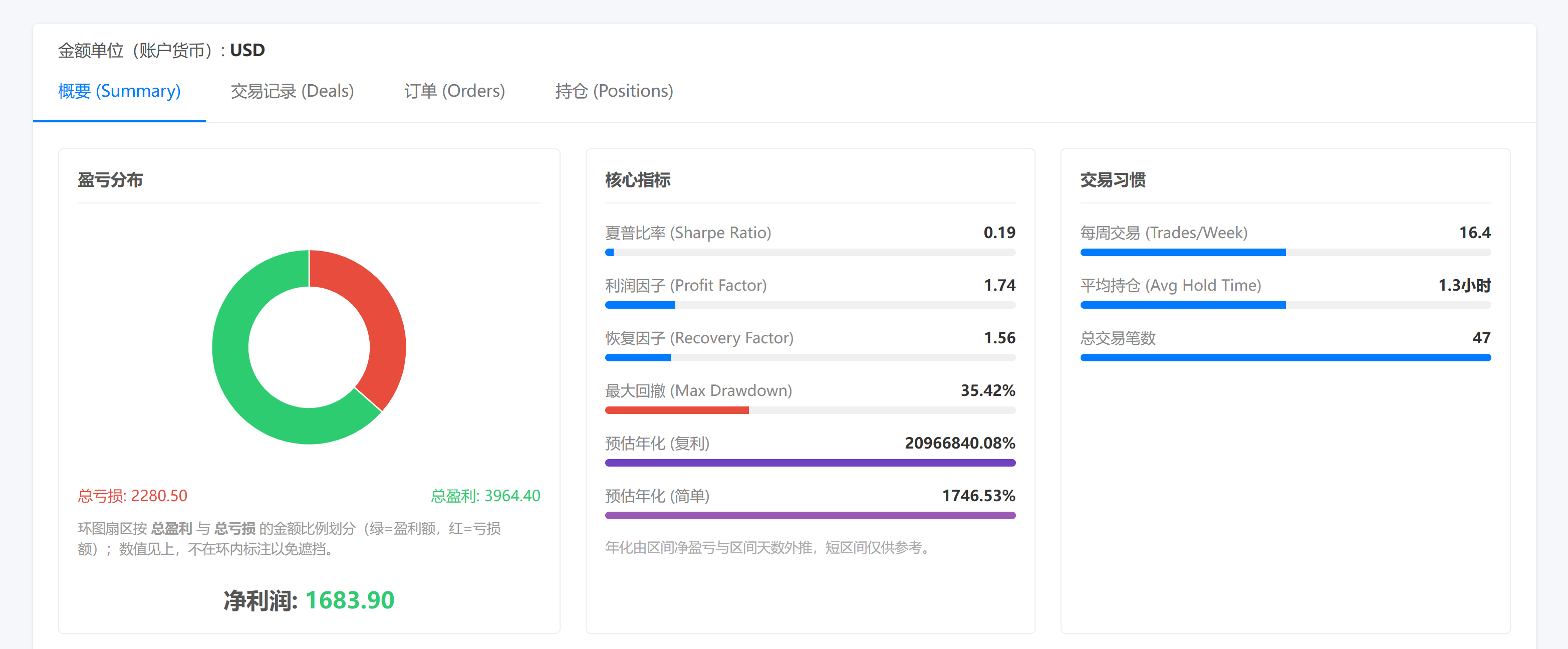
Task: Open the 订单 (Orders) tab
Action: coord(454,91)
